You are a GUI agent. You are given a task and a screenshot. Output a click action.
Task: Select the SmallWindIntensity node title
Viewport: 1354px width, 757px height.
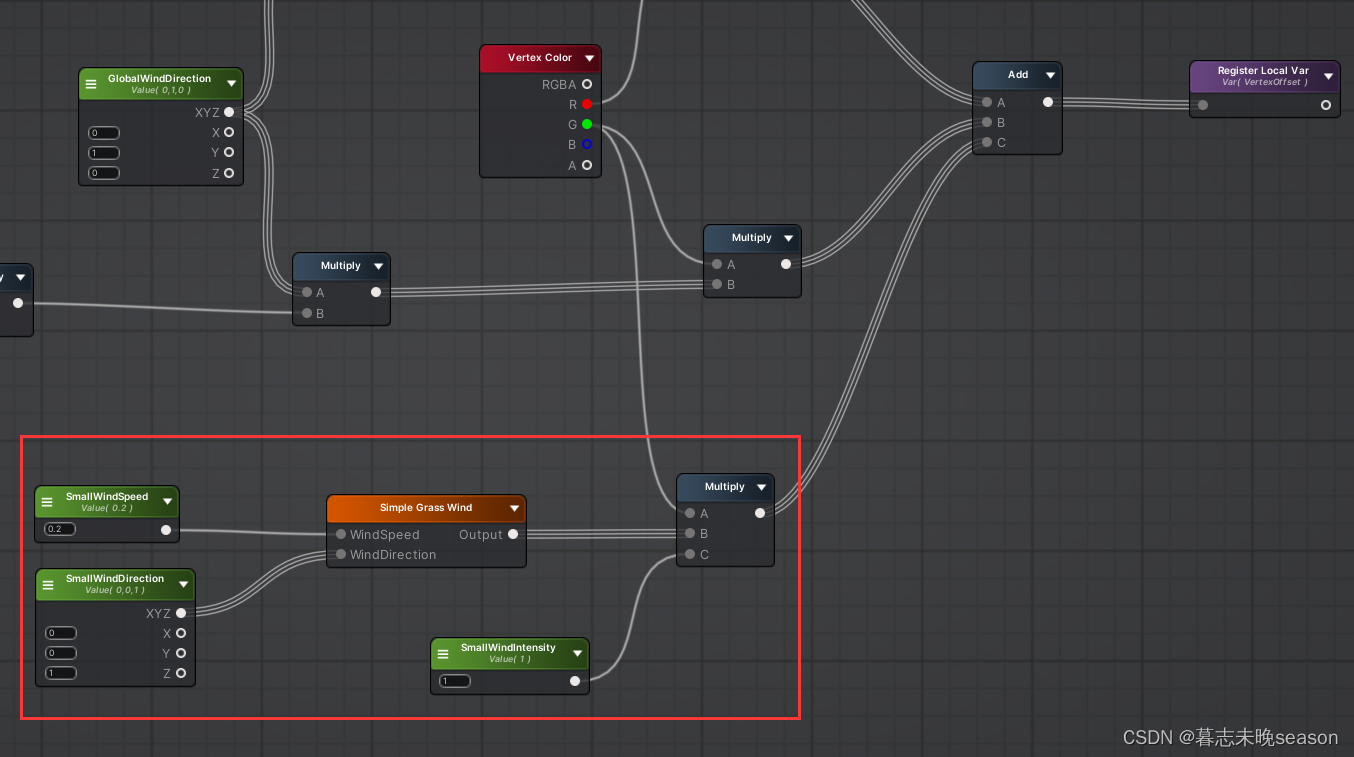click(x=508, y=648)
